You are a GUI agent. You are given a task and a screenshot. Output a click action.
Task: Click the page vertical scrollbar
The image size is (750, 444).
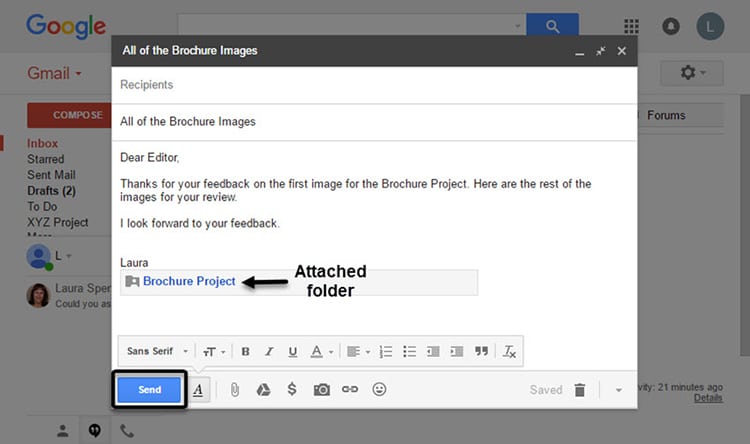(x=745, y=225)
